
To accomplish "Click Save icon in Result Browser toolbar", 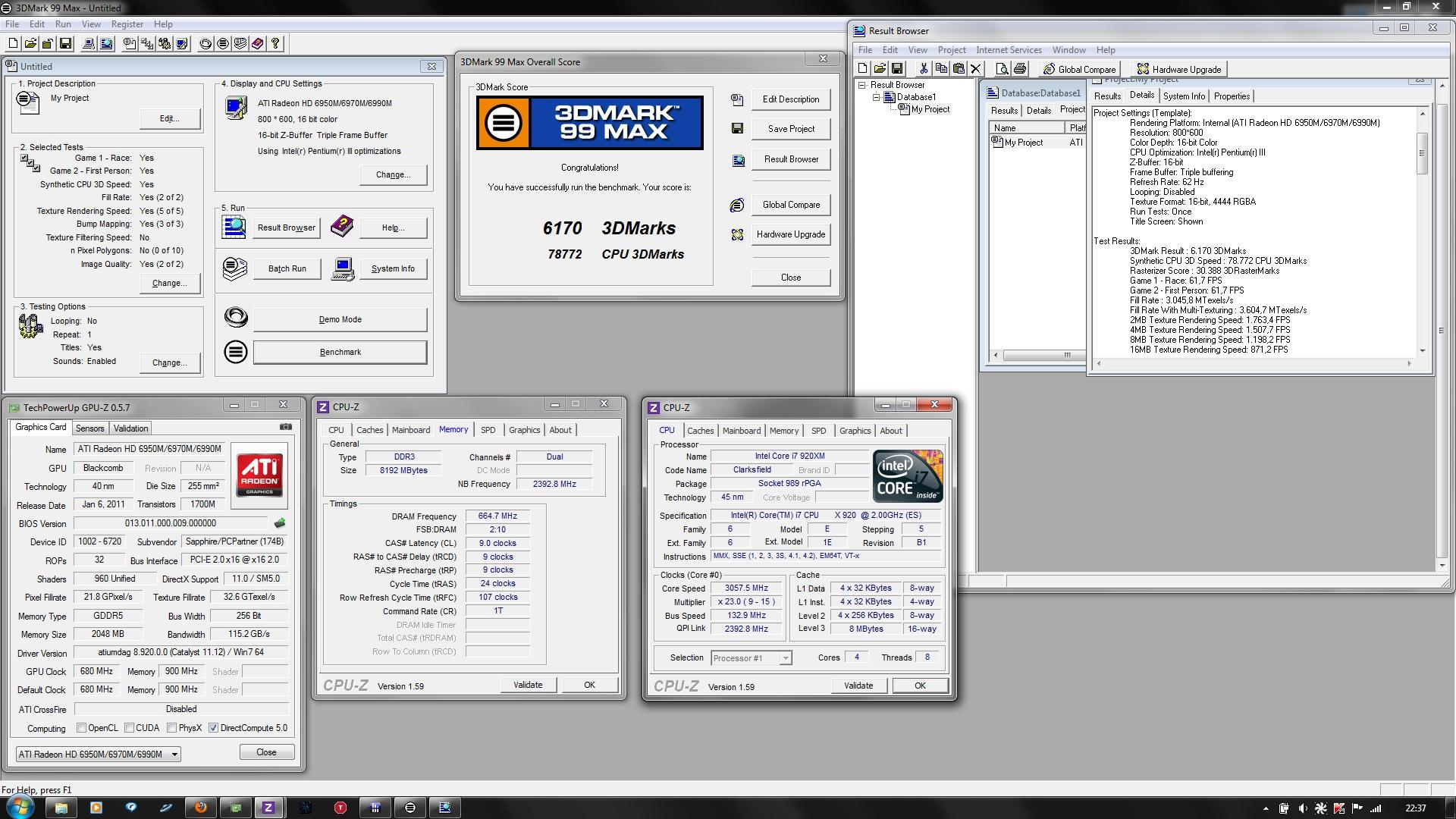I will (897, 68).
